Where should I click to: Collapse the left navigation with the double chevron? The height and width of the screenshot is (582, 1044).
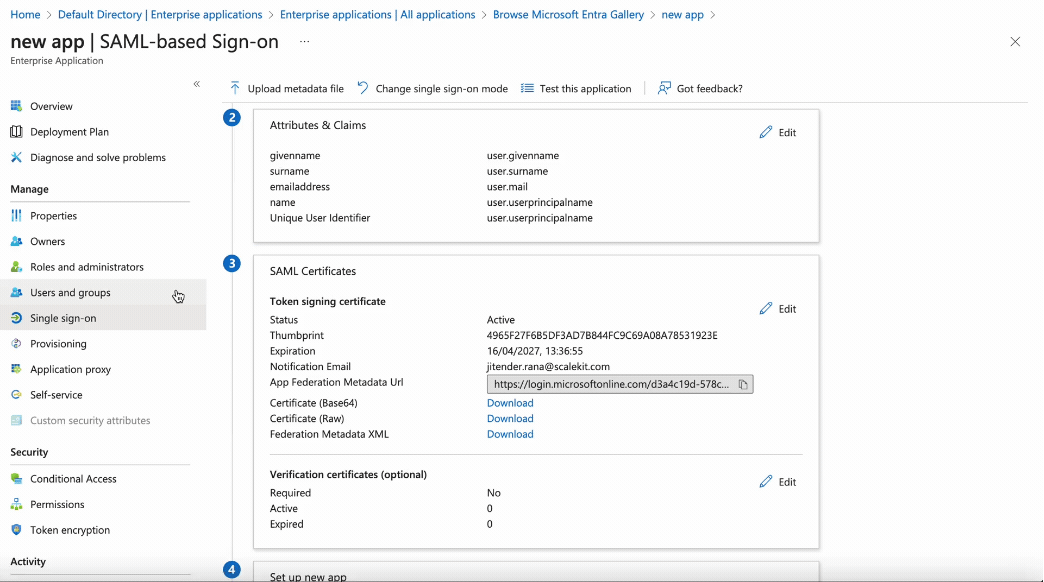(x=197, y=84)
